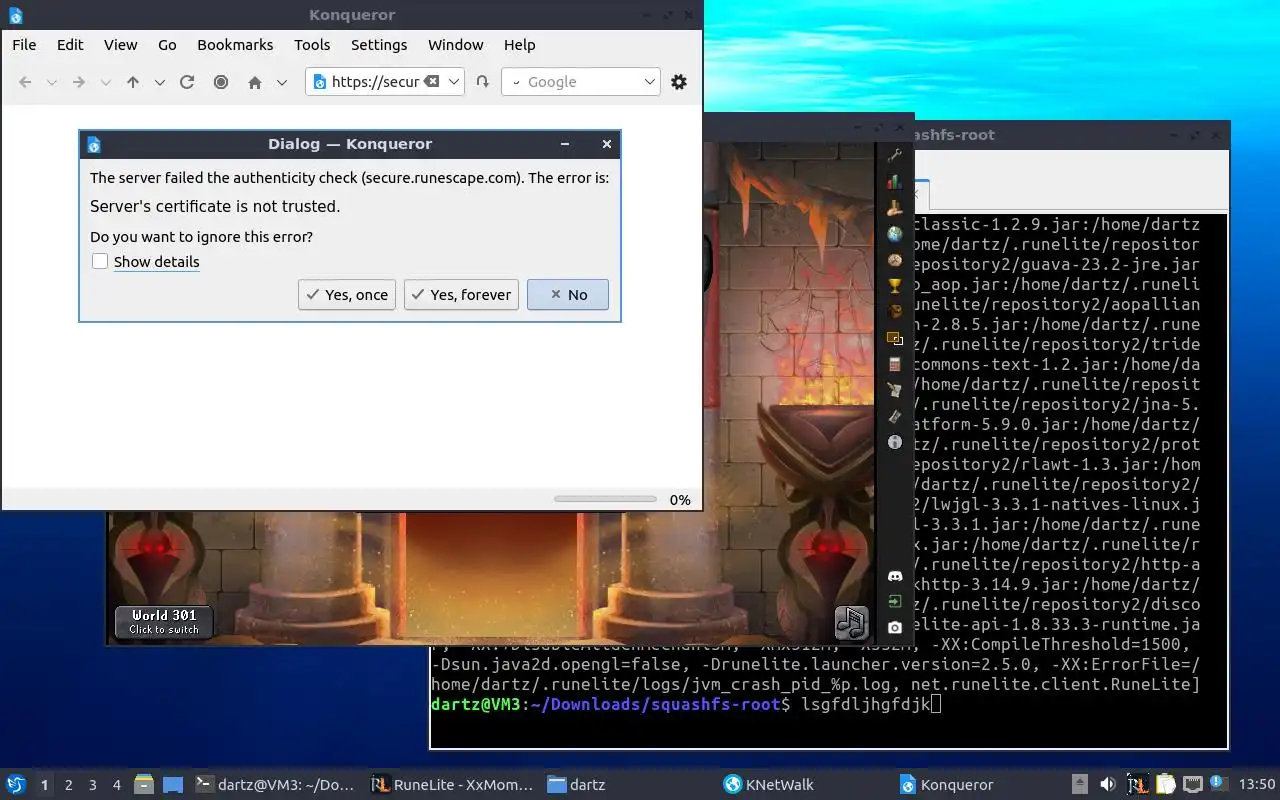The image size is (1280, 800).
Task: Click the green login arrow icon in RuneLite
Action: click(895, 602)
